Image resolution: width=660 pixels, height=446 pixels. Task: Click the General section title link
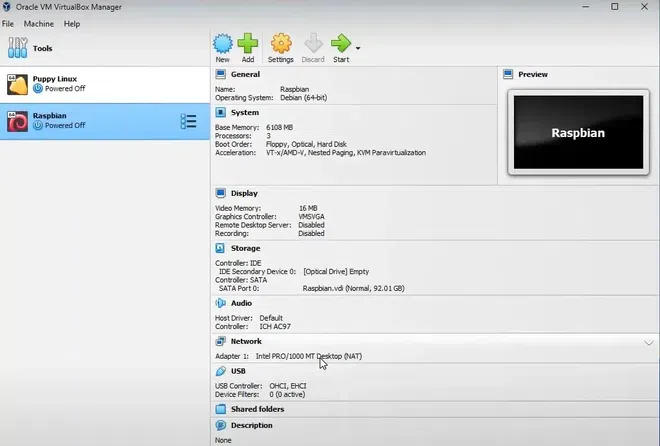coord(245,74)
